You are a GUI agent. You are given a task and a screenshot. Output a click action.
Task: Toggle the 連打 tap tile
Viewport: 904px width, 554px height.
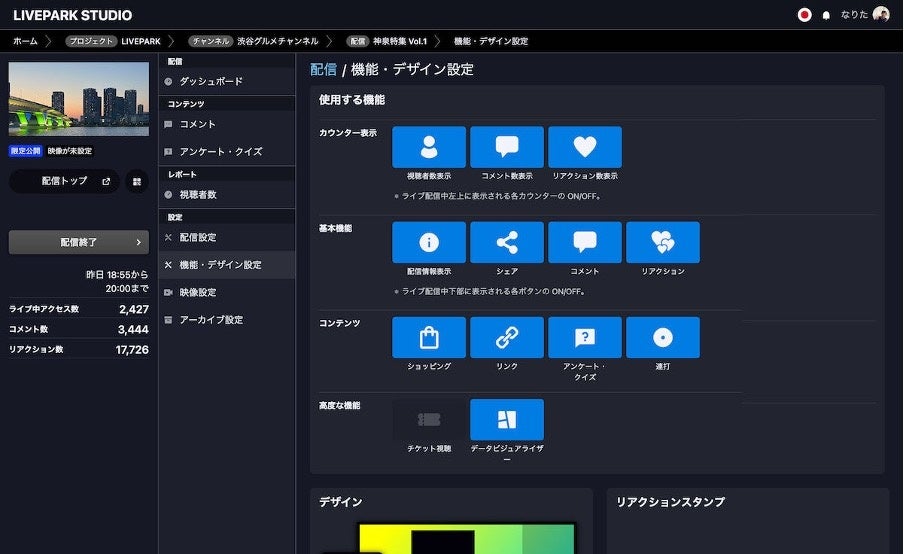[662, 337]
